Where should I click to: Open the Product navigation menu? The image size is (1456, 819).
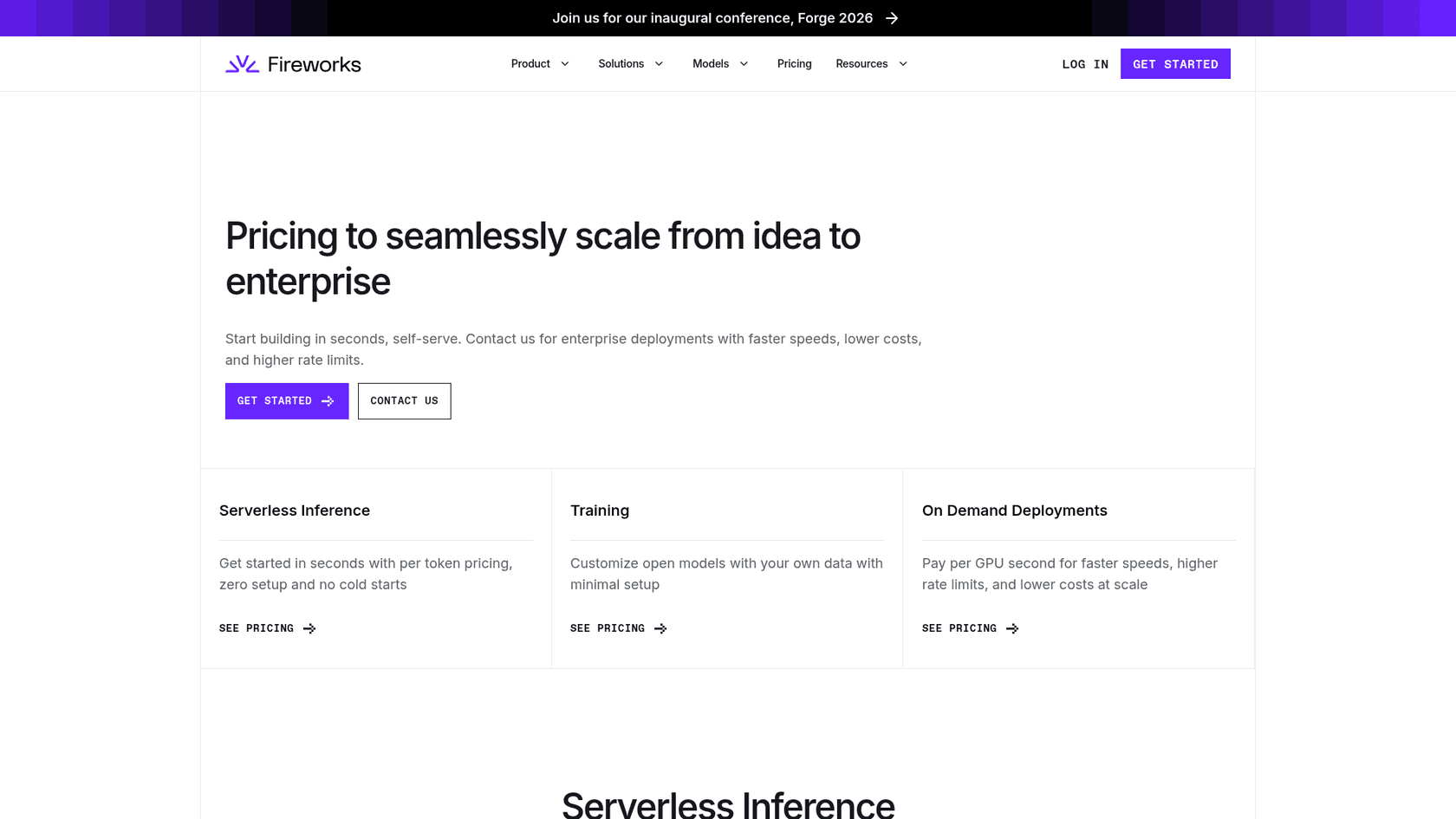pyautogui.click(x=530, y=64)
